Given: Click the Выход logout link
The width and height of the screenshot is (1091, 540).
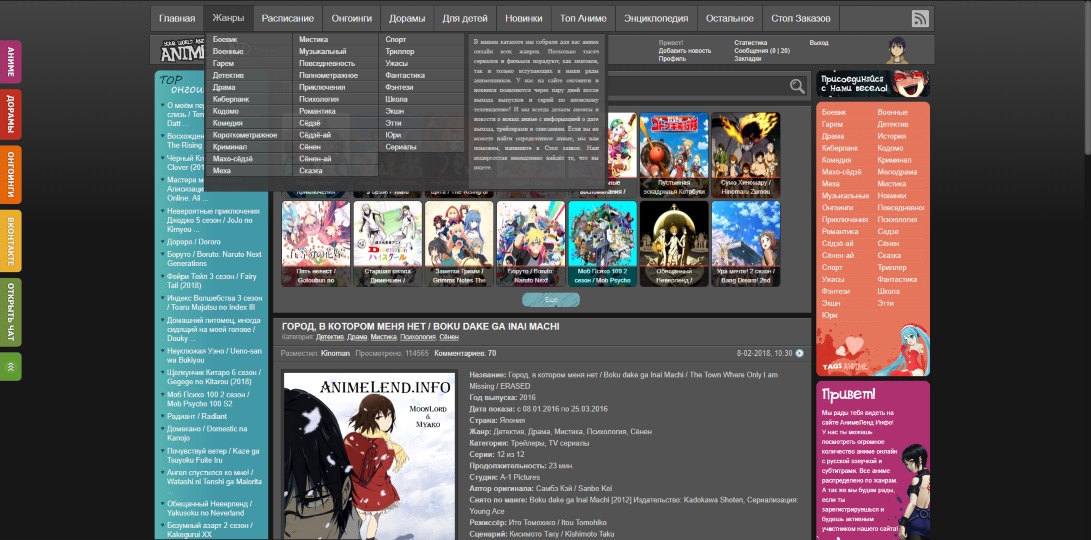Looking at the screenshot, I should 819,43.
